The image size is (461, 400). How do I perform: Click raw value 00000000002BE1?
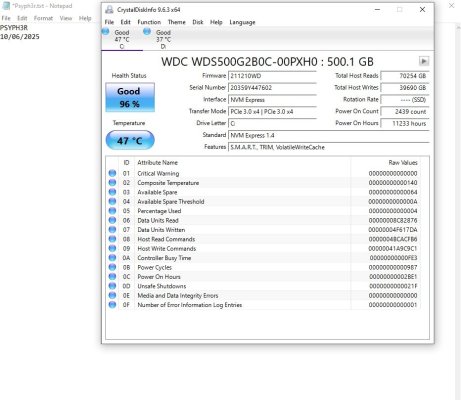coord(393,277)
